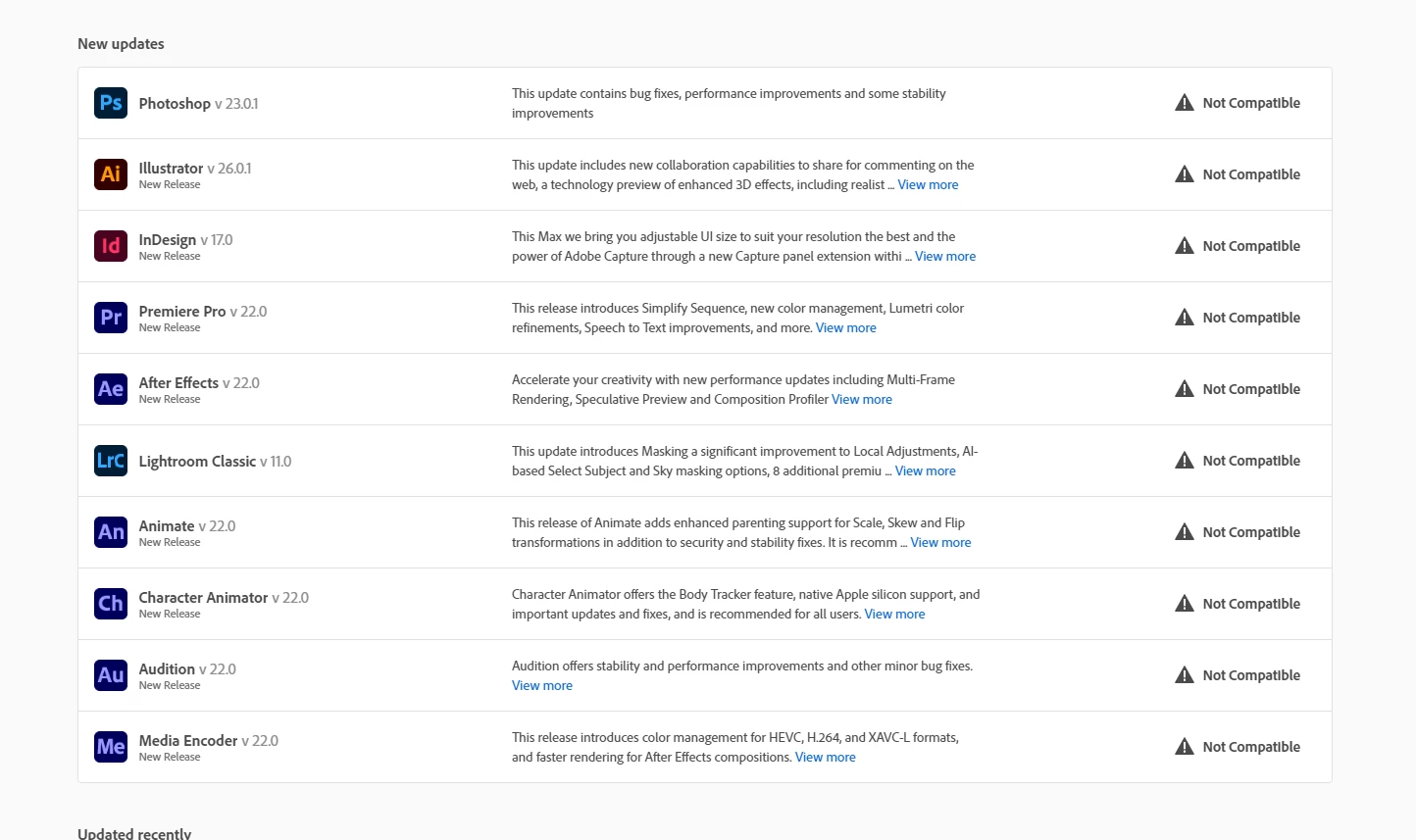Click New Release label under Audition
Image resolution: width=1416 pixels, height=840 pixels.
170,685
